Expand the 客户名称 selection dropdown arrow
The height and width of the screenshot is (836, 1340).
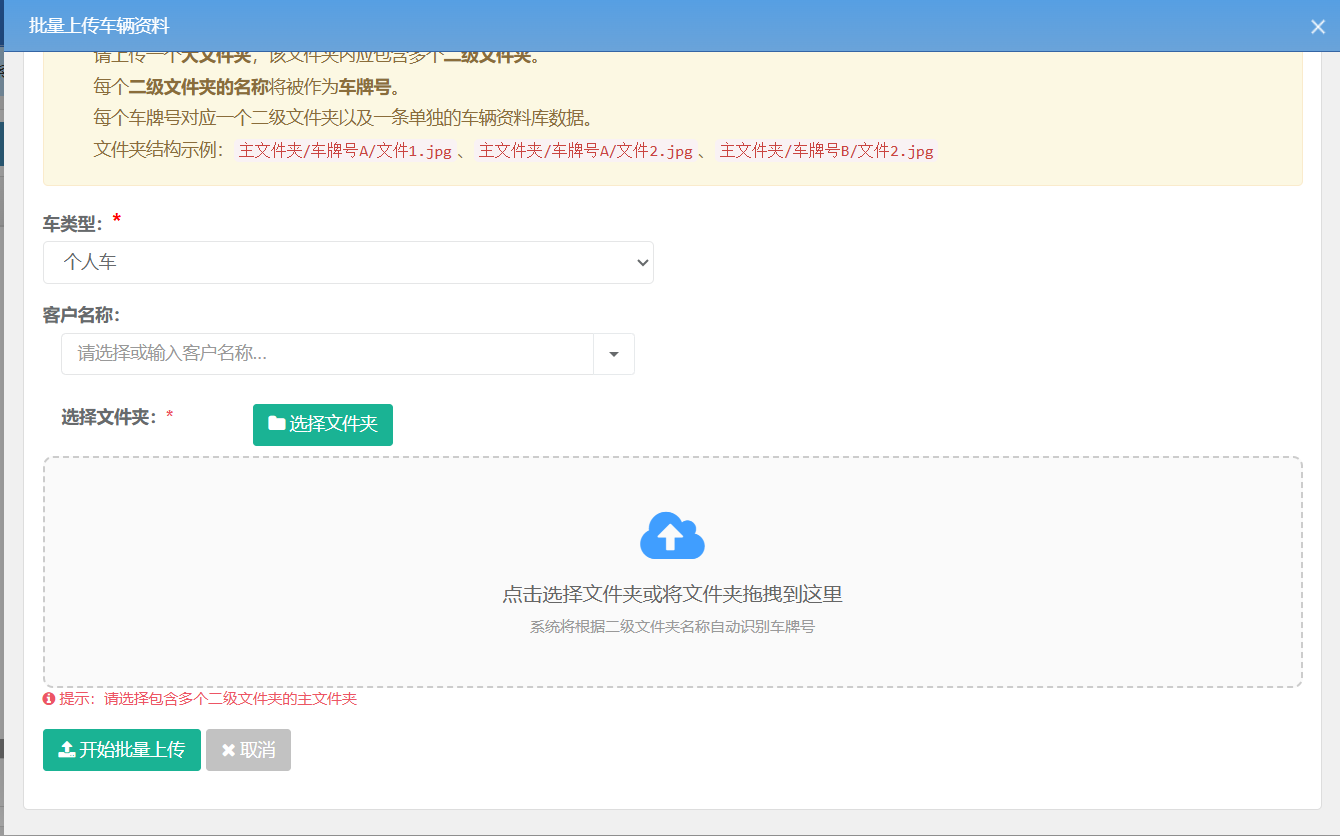point(613,354)
